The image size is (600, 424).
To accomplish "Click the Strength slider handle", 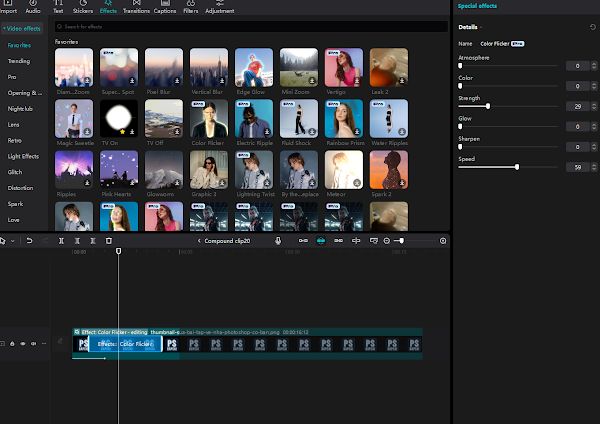I will pyautogui.click(x=488, y=106).
